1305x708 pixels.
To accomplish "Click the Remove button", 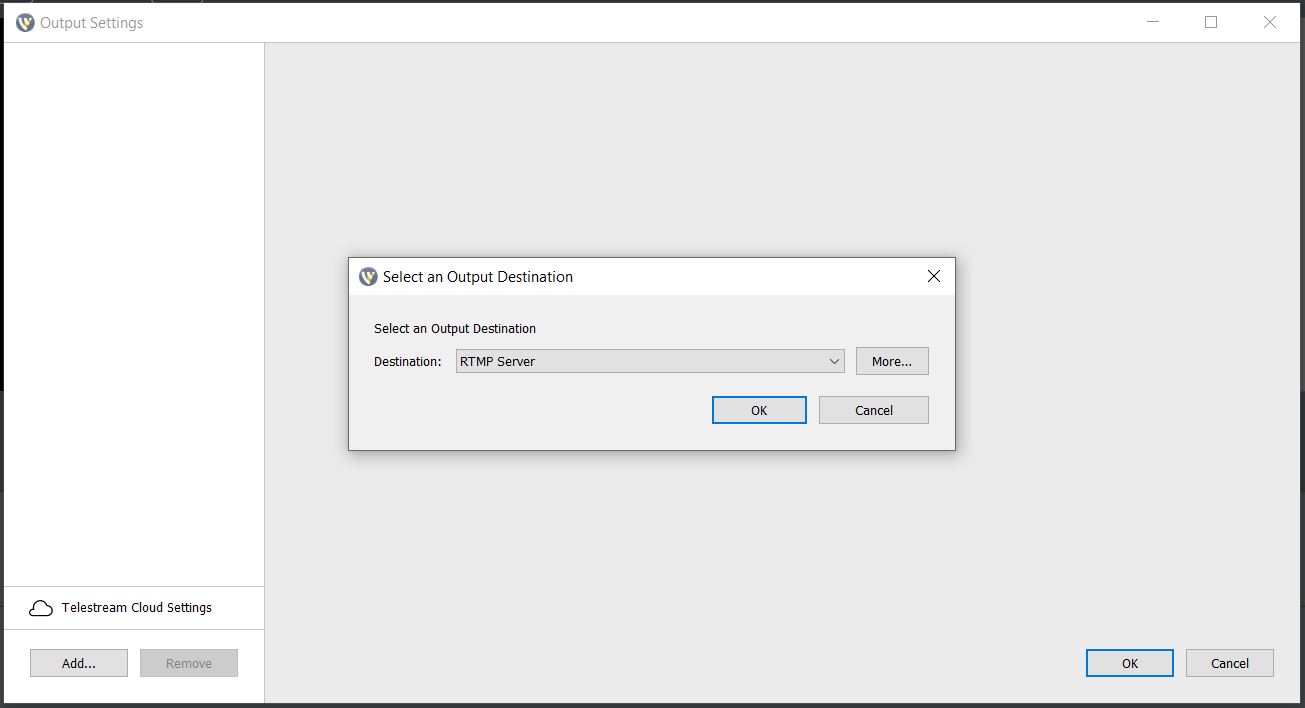I will 188,662.
